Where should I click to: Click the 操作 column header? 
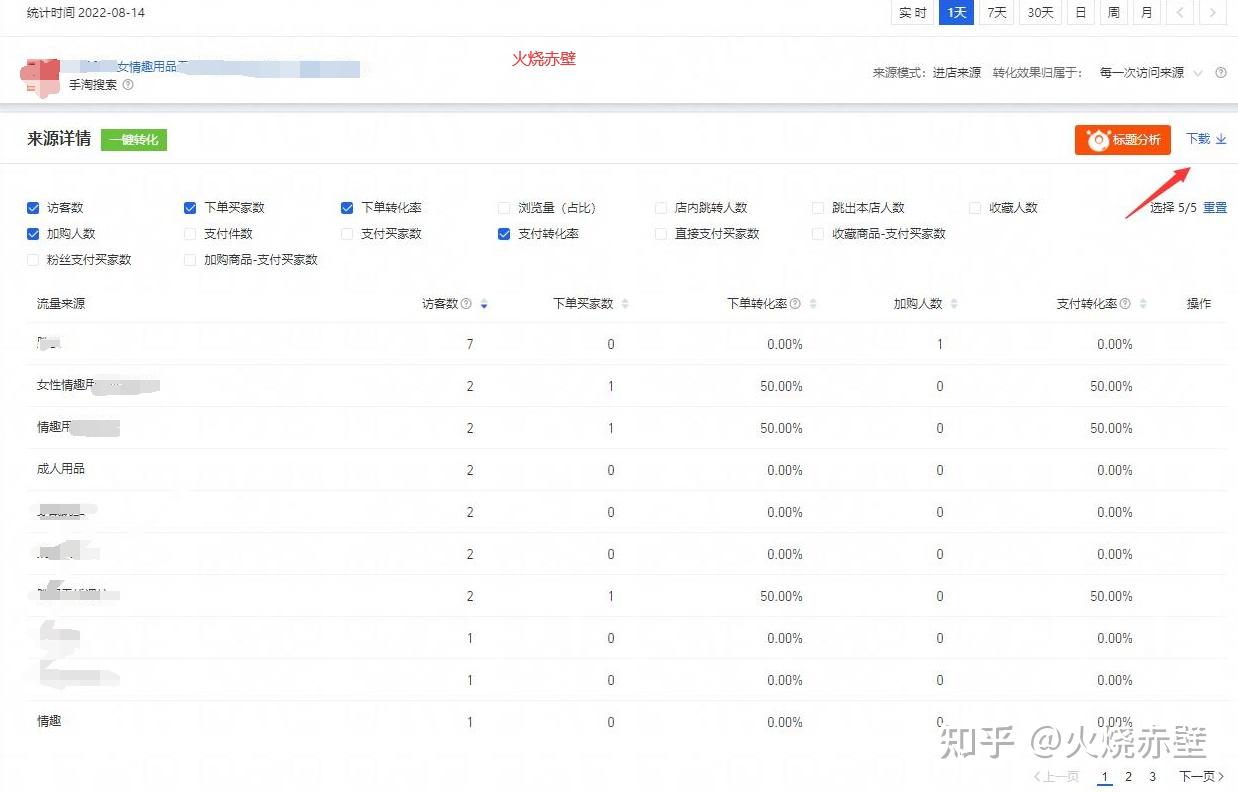1199,304
